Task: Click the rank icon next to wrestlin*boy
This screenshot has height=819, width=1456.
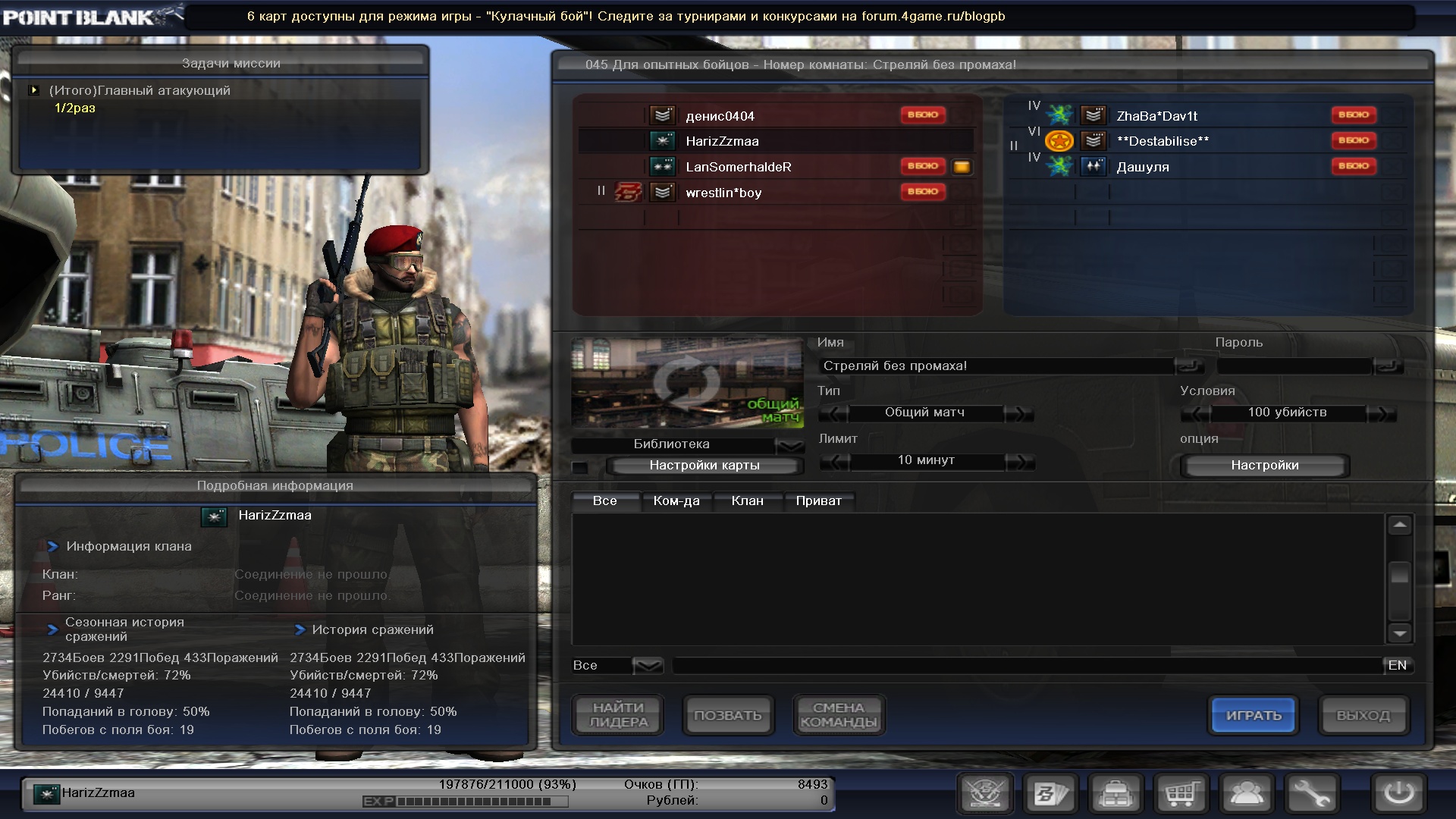Action: click(x=663, y=192)
